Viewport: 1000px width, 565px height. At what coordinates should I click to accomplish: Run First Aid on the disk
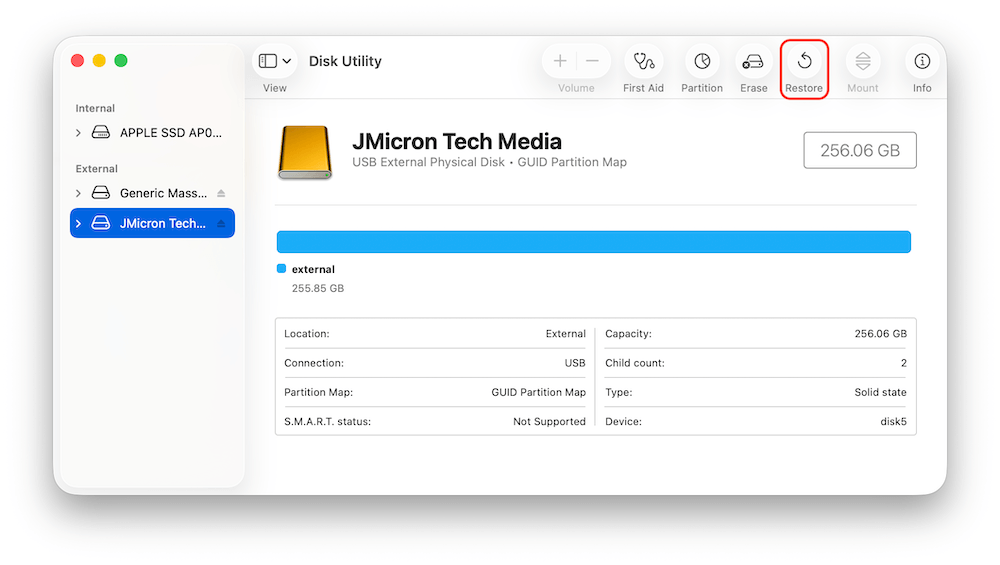coord(643,62)
